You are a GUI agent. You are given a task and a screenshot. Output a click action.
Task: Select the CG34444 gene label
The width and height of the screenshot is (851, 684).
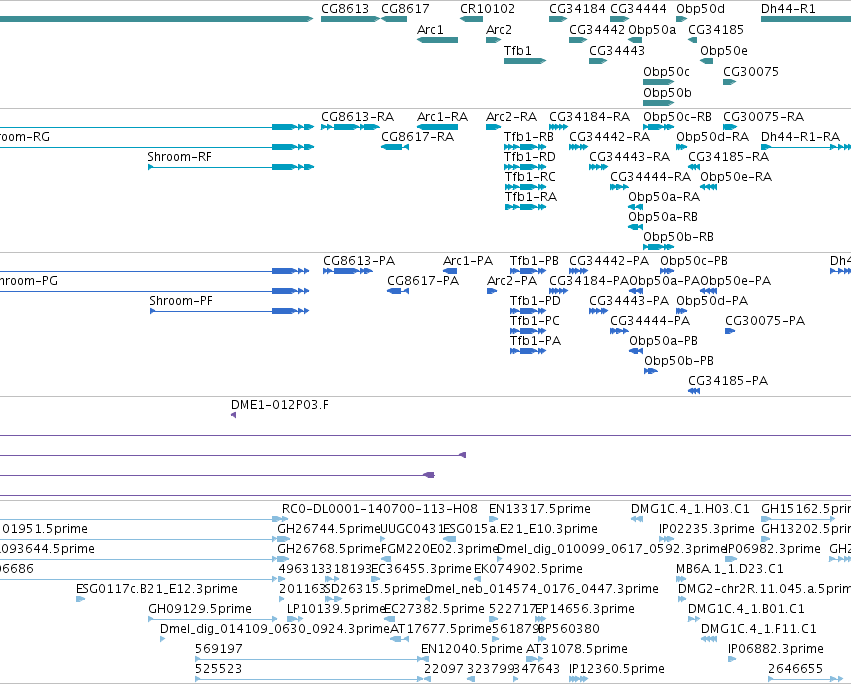tap(638, 9)
